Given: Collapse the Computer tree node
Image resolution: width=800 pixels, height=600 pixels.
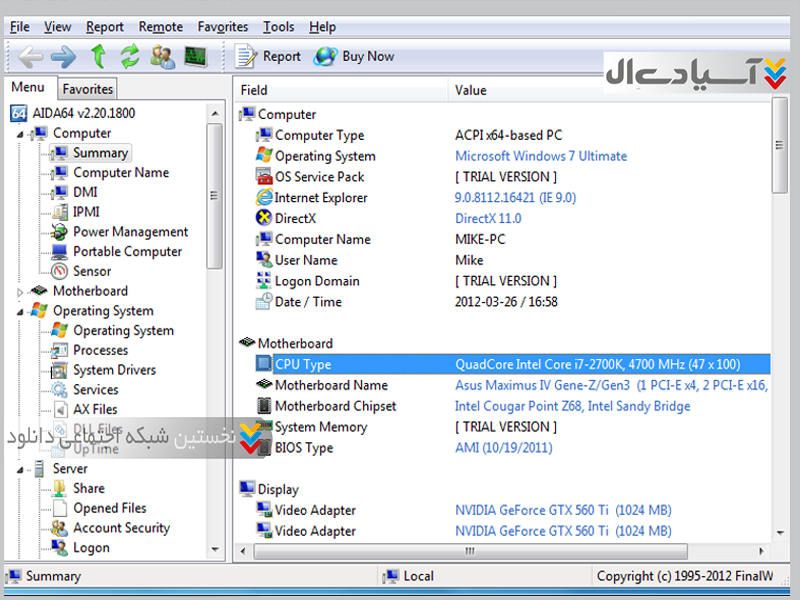Looking at the screenshot, I should tap(19, 134).
